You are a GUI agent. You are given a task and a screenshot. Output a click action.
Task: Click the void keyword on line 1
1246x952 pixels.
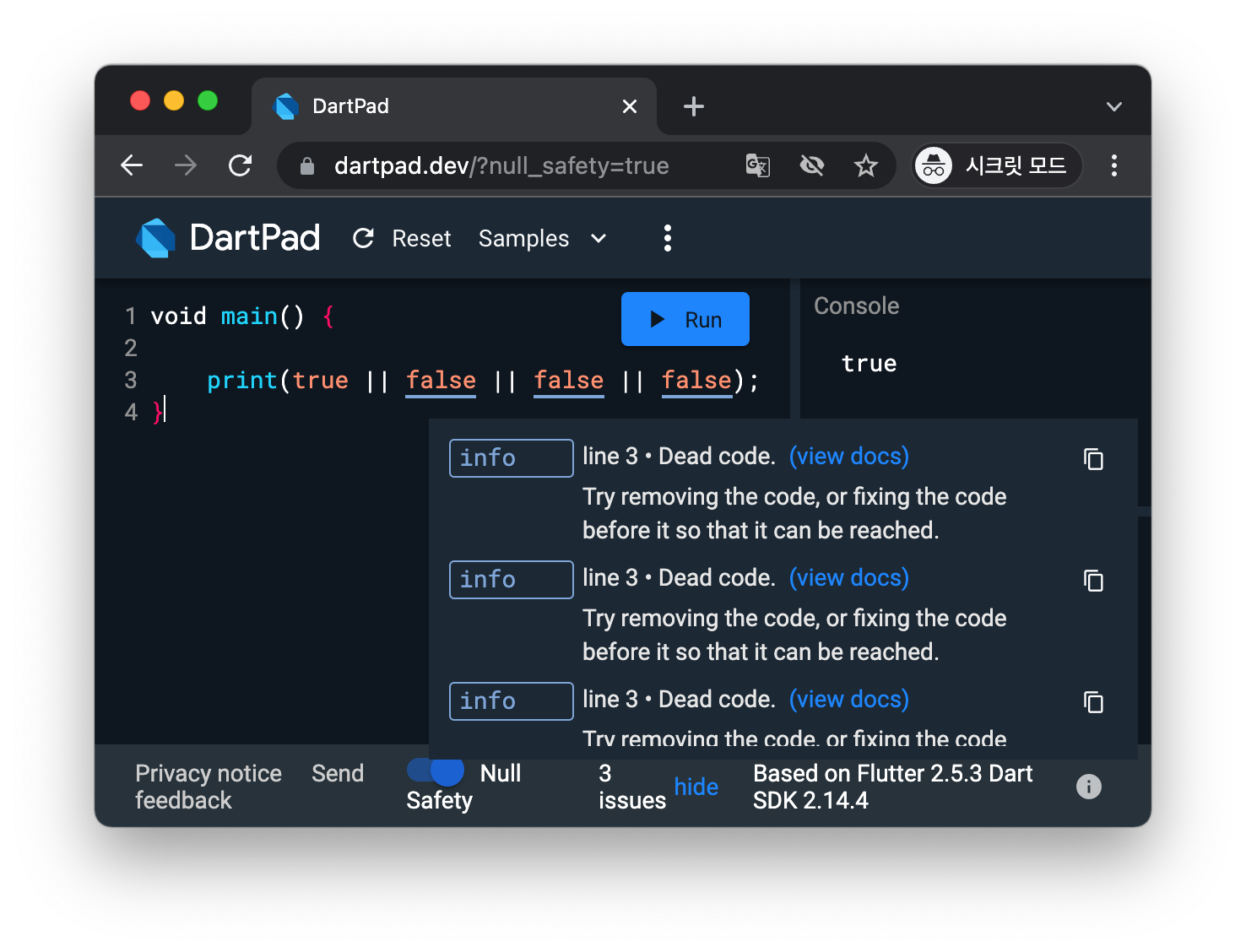[178, 316]
